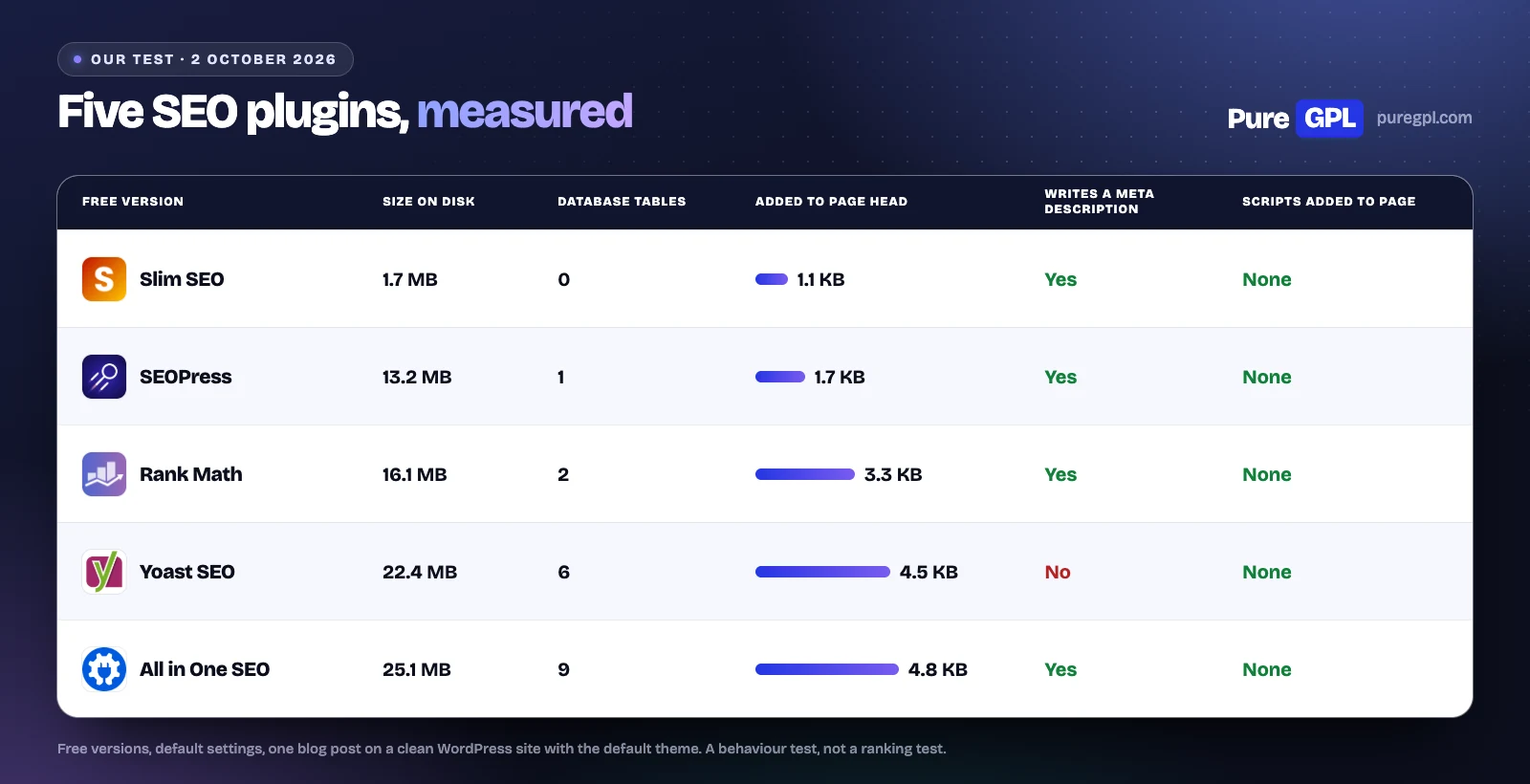Click the red 'No' in Yoast SEO row
Screen dimensions: 1530x784
[x=1057, y=572]
